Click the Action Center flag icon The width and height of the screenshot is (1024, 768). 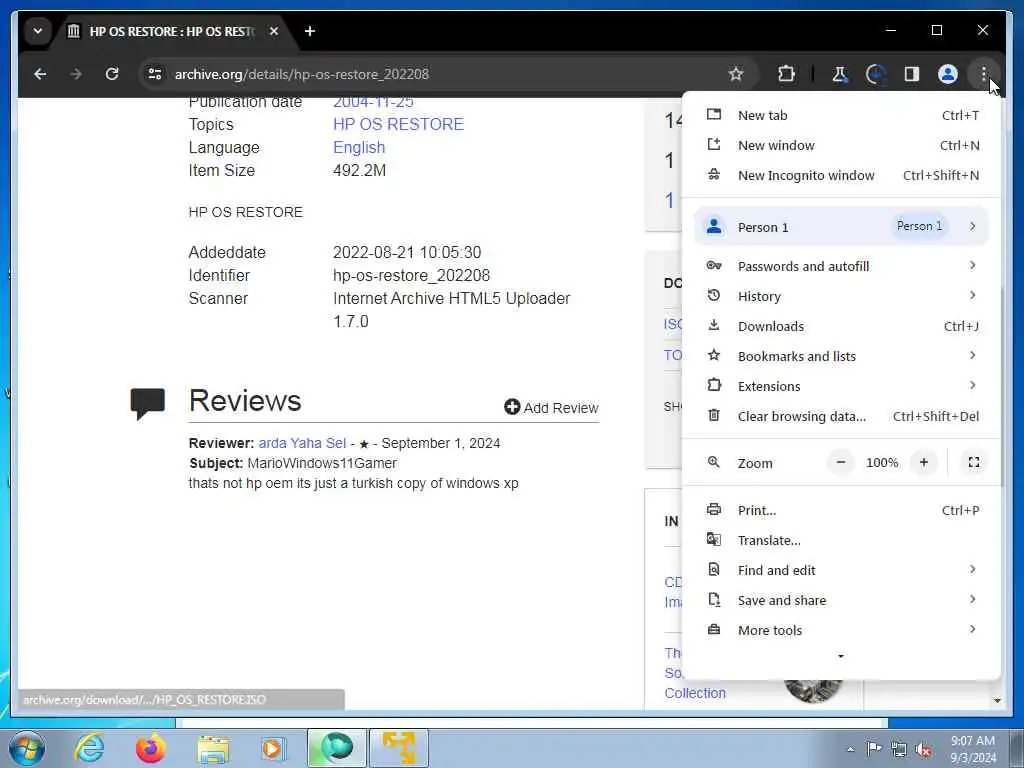click(x=874, y=748)
